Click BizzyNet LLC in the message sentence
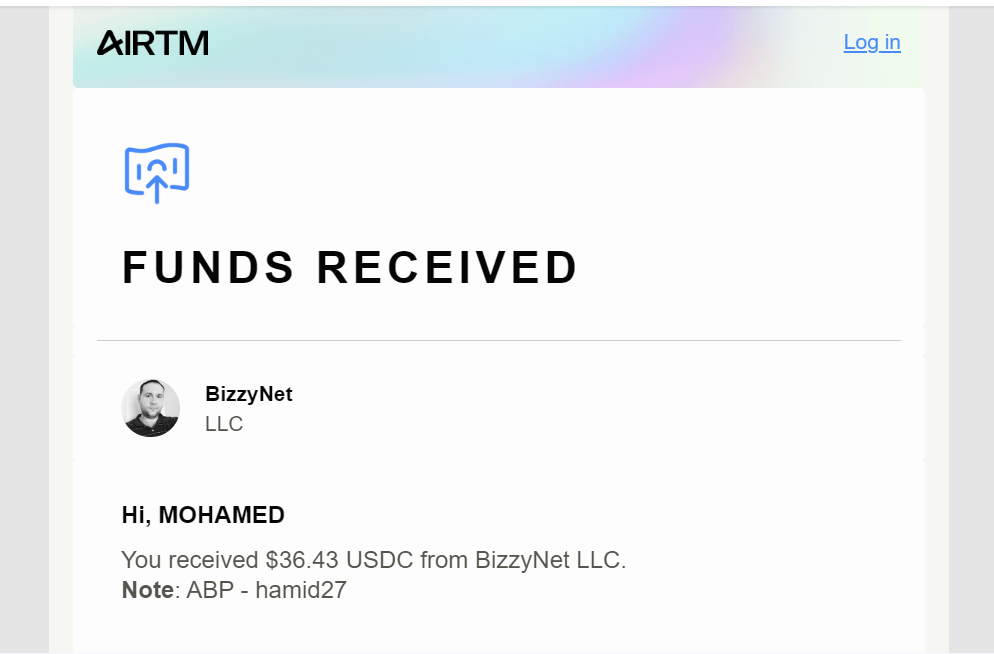Viewport: 994px width, 654px height. pyautogui.click(x=550, y=560)
